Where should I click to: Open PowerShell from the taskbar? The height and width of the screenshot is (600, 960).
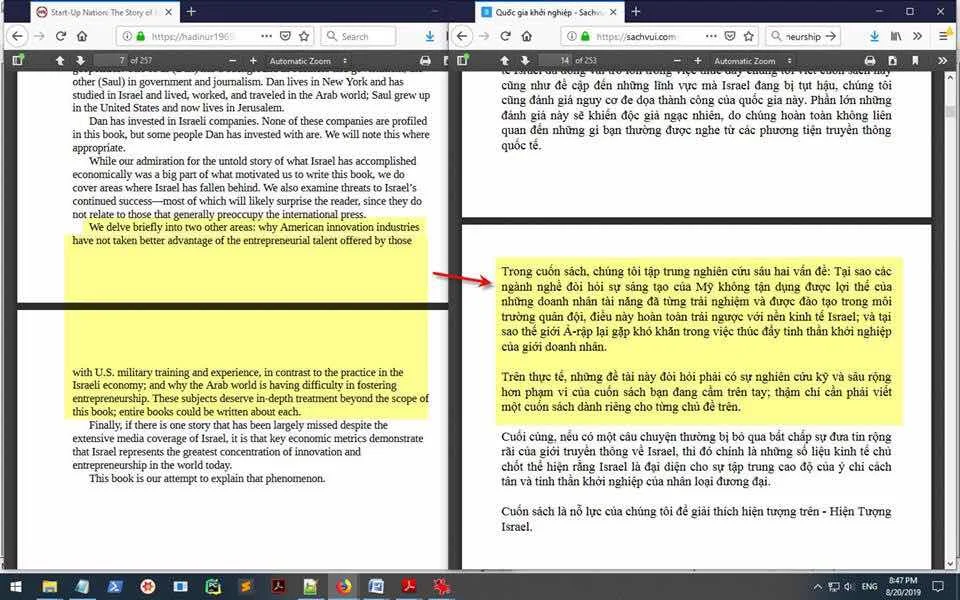coord(114,587)
